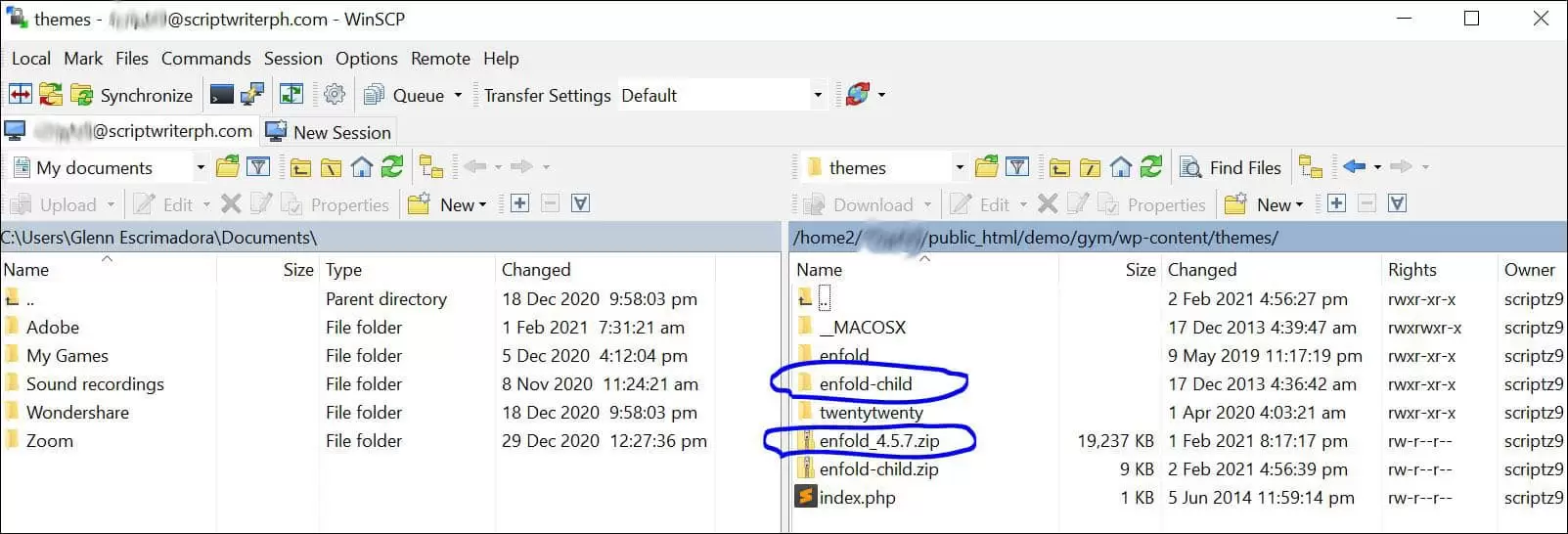This screenshot has height=534, width=1568.
Task: Go to the remote home directory
Action: 1121,167
